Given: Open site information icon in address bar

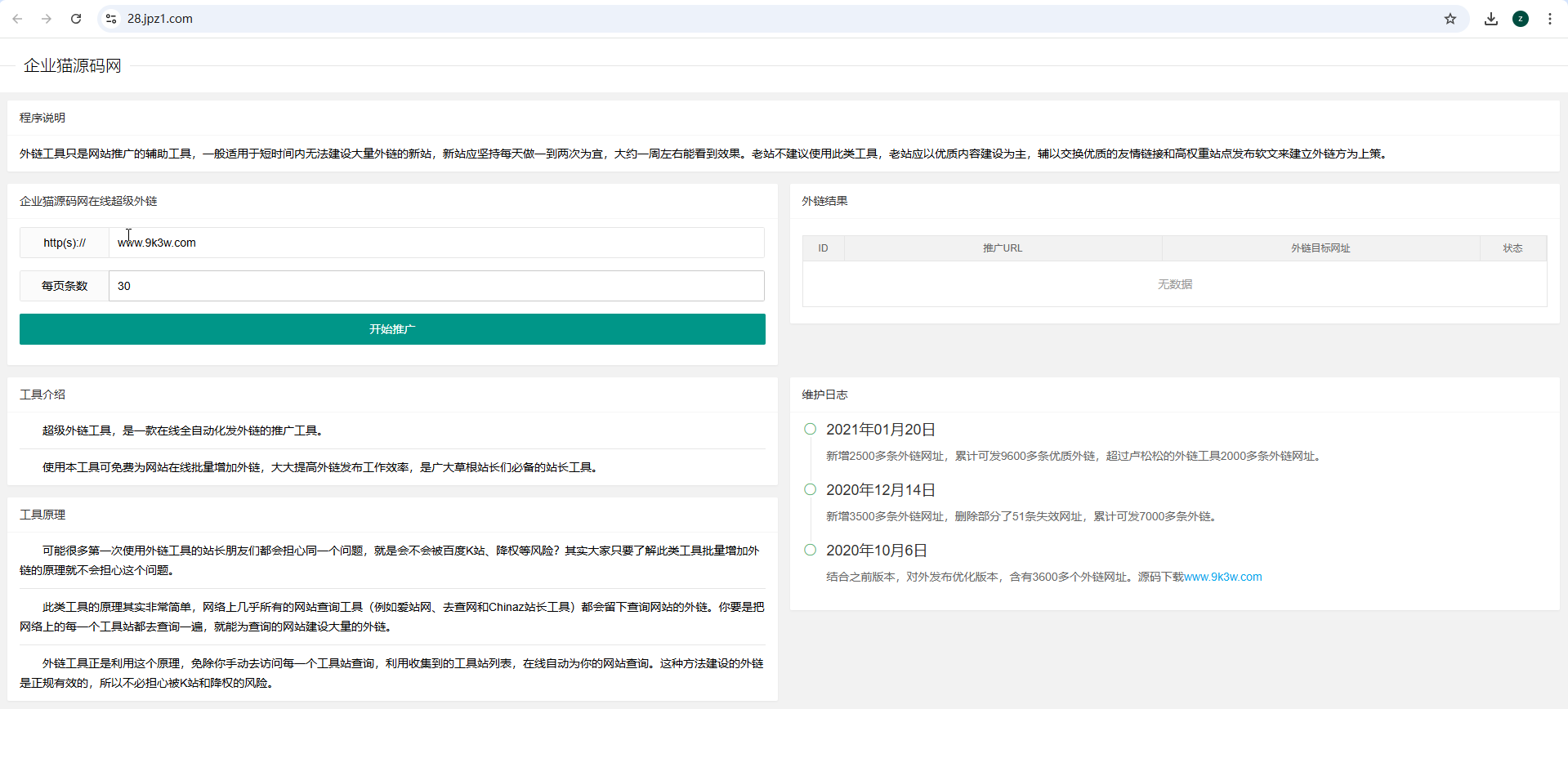Looking at the screenshot, I should pos(111,19).
